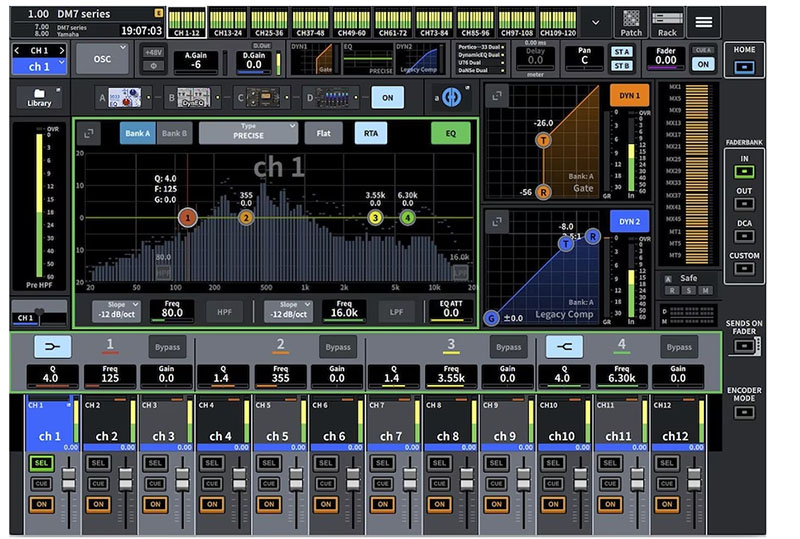Click EQ band 3 node on graph
The image size is (800, 539).
pos(375,218)
